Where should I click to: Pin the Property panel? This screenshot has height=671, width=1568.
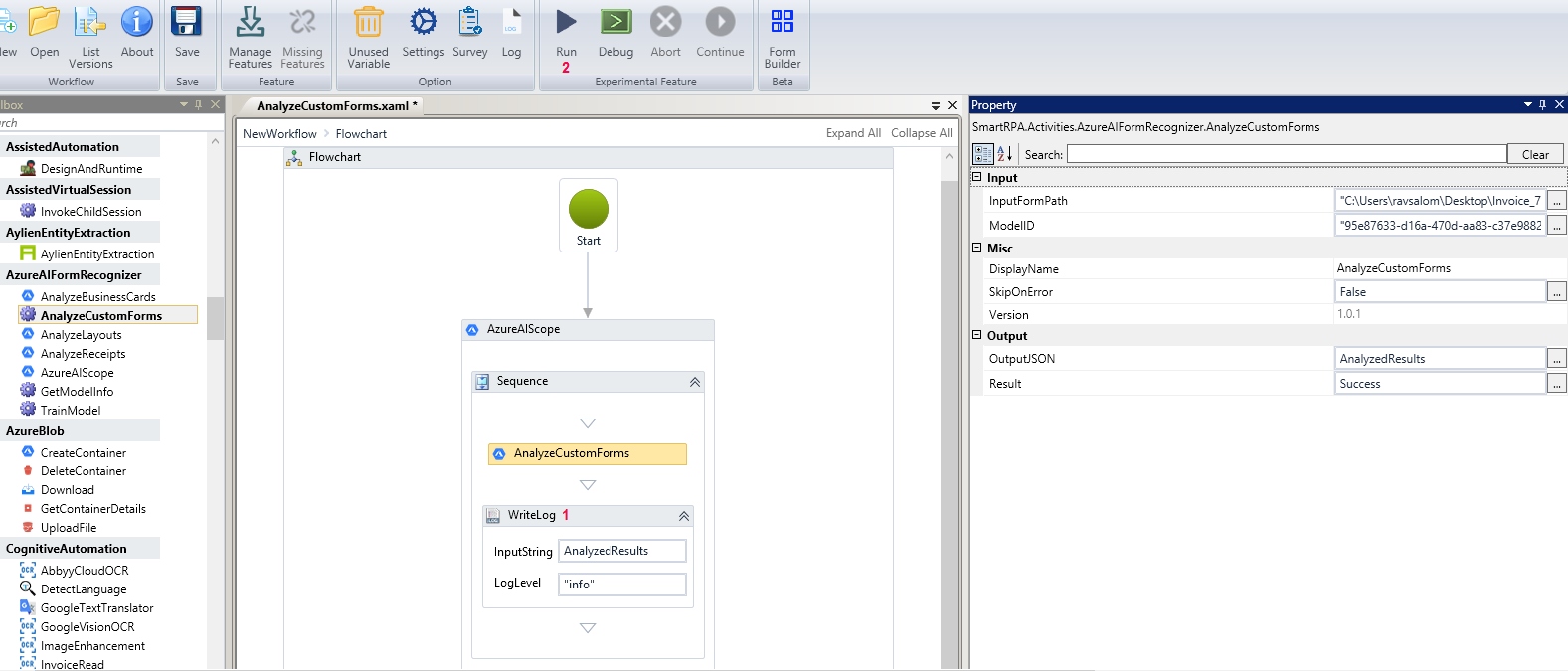[x=1543, y=104]
